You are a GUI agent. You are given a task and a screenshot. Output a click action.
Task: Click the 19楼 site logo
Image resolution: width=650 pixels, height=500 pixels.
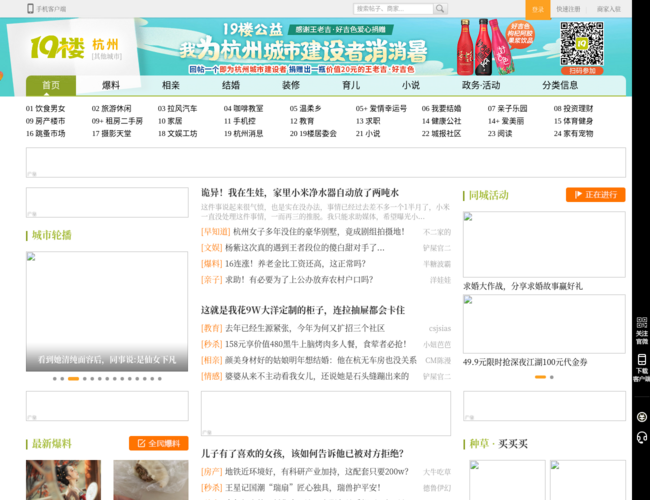coord(57,47)
